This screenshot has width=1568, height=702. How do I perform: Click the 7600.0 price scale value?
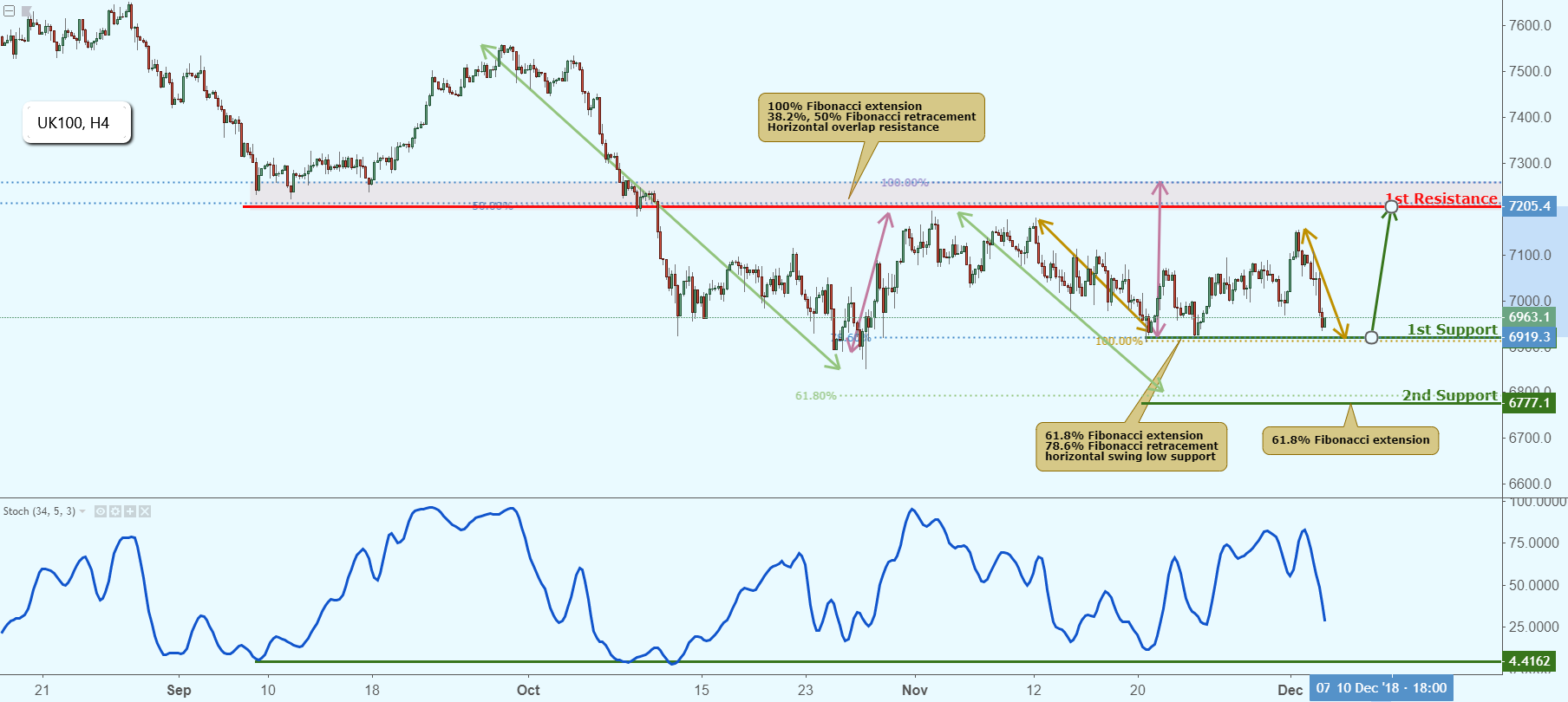click(x=1530, y=25)
